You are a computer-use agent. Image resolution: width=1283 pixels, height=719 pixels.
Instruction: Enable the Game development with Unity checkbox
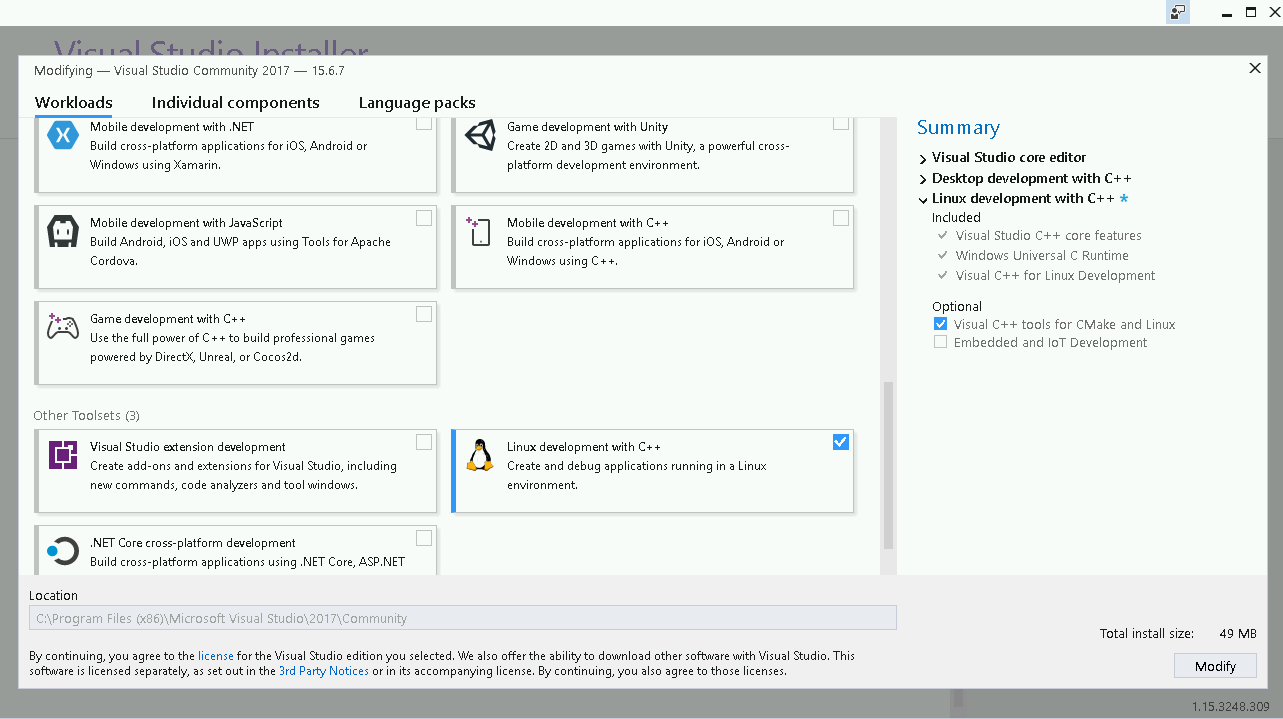pyautogui.click(x=841, y=123)
